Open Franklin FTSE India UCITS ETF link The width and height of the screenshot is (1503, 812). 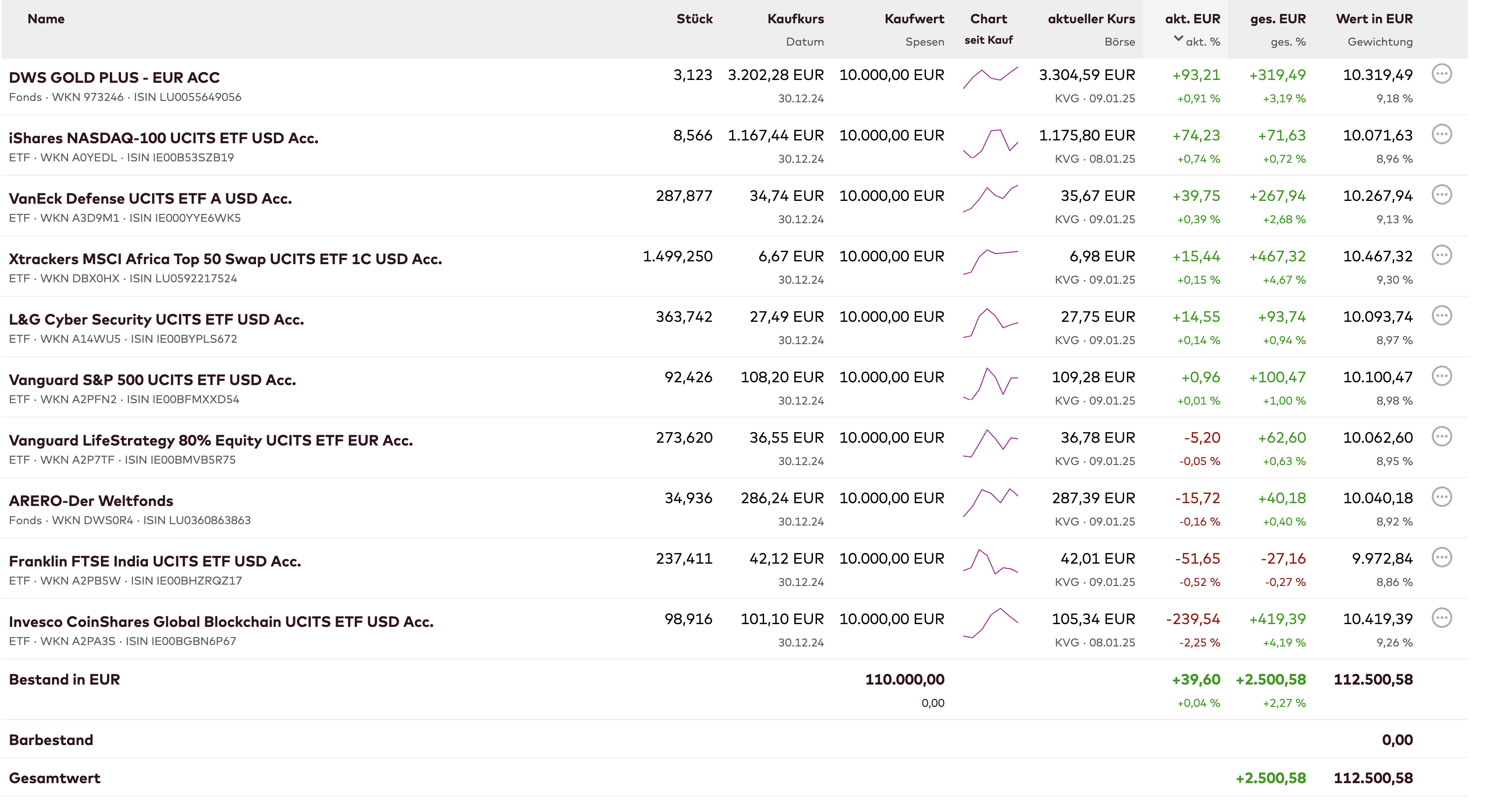154,561
